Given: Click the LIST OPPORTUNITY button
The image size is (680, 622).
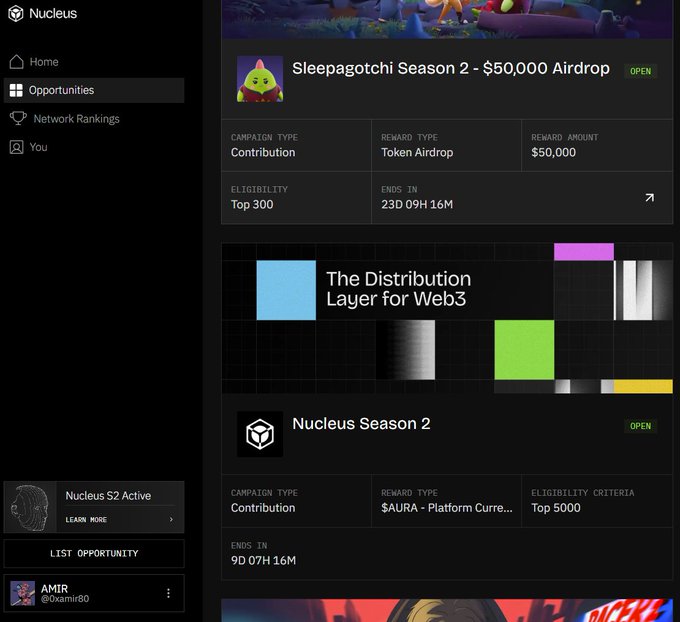Looking at the screenshot, I should click(94, 553).
